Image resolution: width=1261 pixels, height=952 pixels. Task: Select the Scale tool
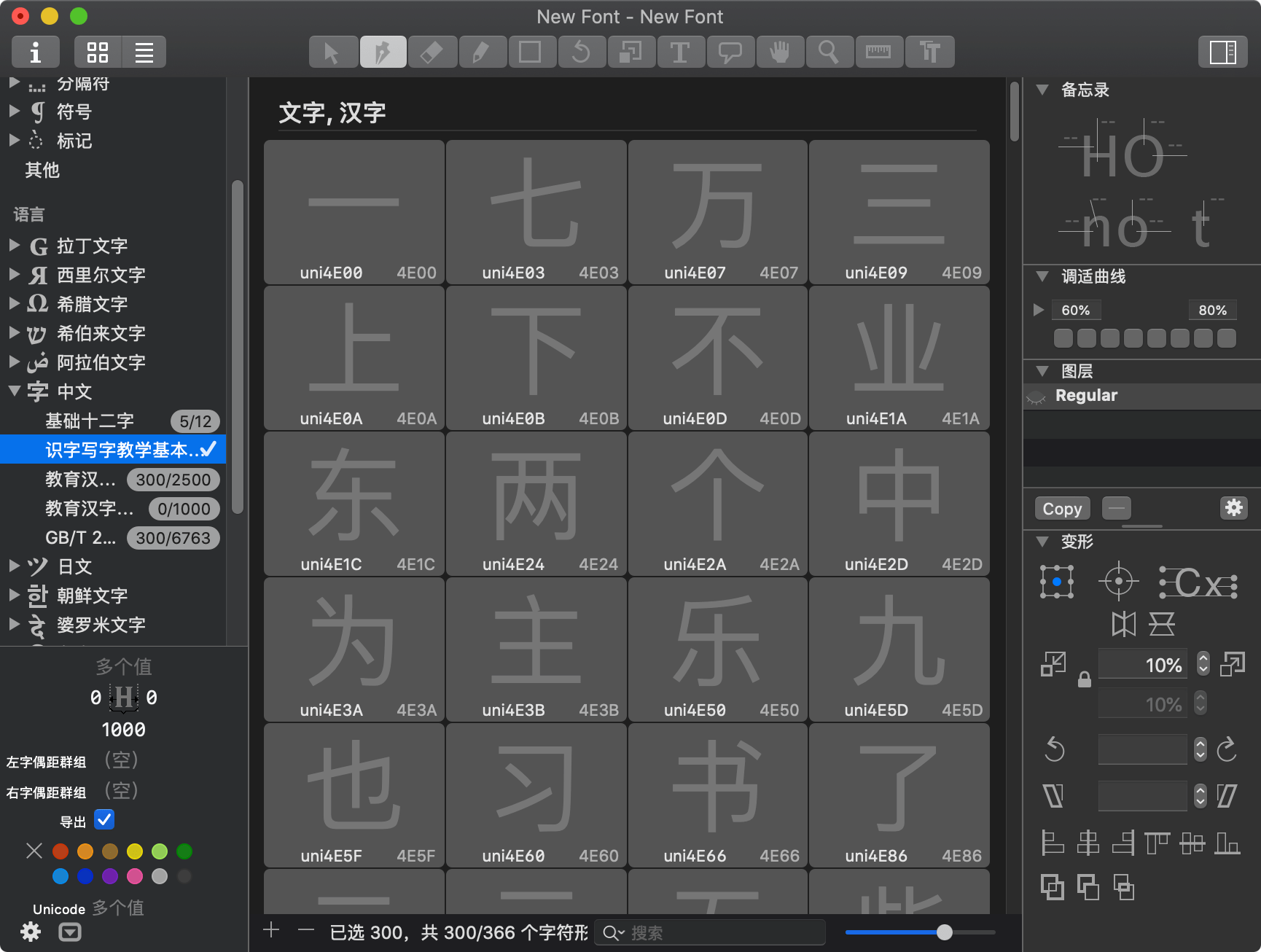(630, 52)
